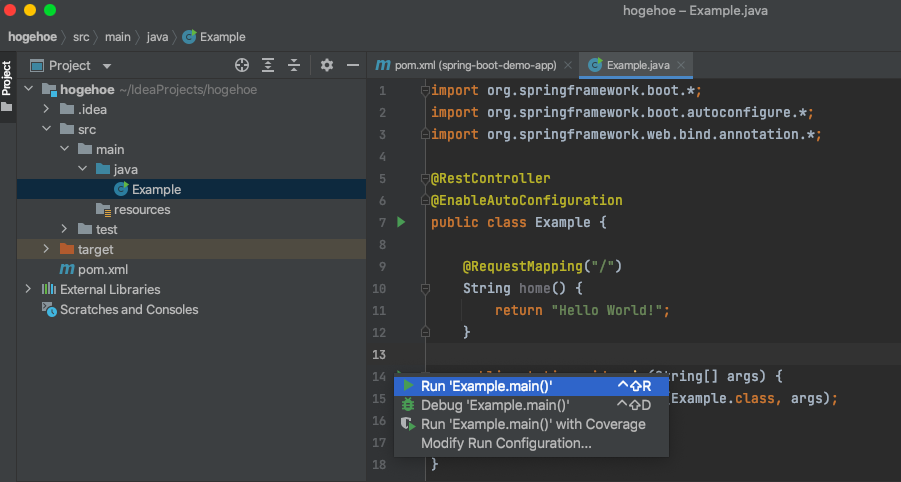This screenshot has height=482, width=901.
Task: Click the @EnableAutoConfiguration annotation text
Action: point(527,200)
